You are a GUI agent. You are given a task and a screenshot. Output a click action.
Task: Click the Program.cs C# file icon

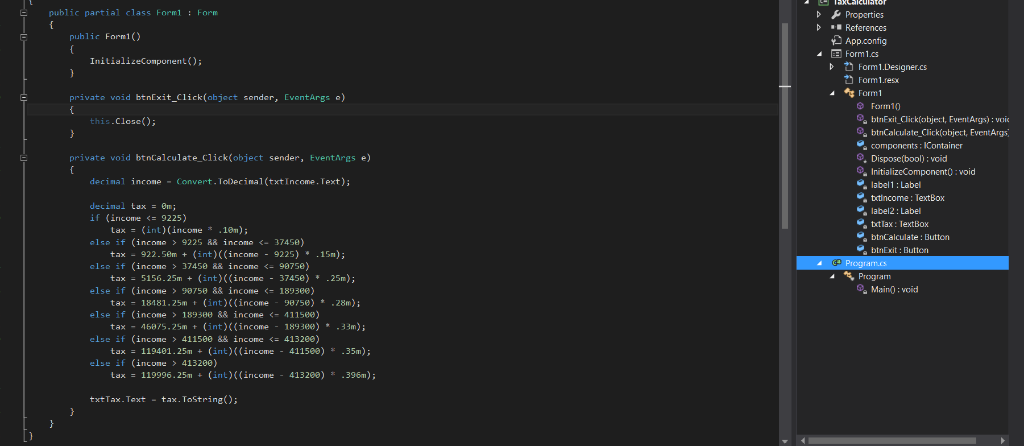coord(836,263)
